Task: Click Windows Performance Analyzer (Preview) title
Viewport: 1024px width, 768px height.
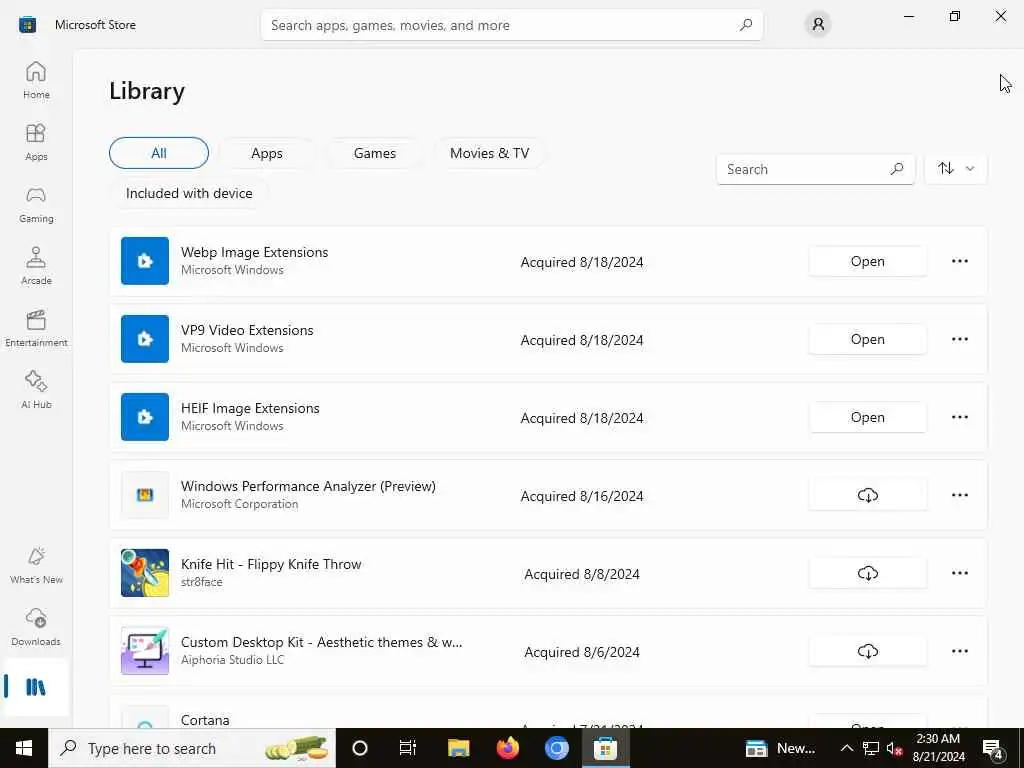Action: pos(308,487)
